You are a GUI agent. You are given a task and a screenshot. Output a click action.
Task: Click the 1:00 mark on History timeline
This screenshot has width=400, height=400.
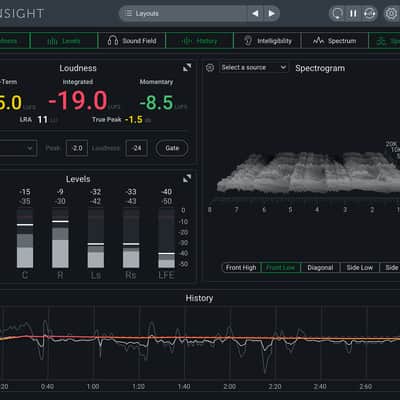pos(93,387)
